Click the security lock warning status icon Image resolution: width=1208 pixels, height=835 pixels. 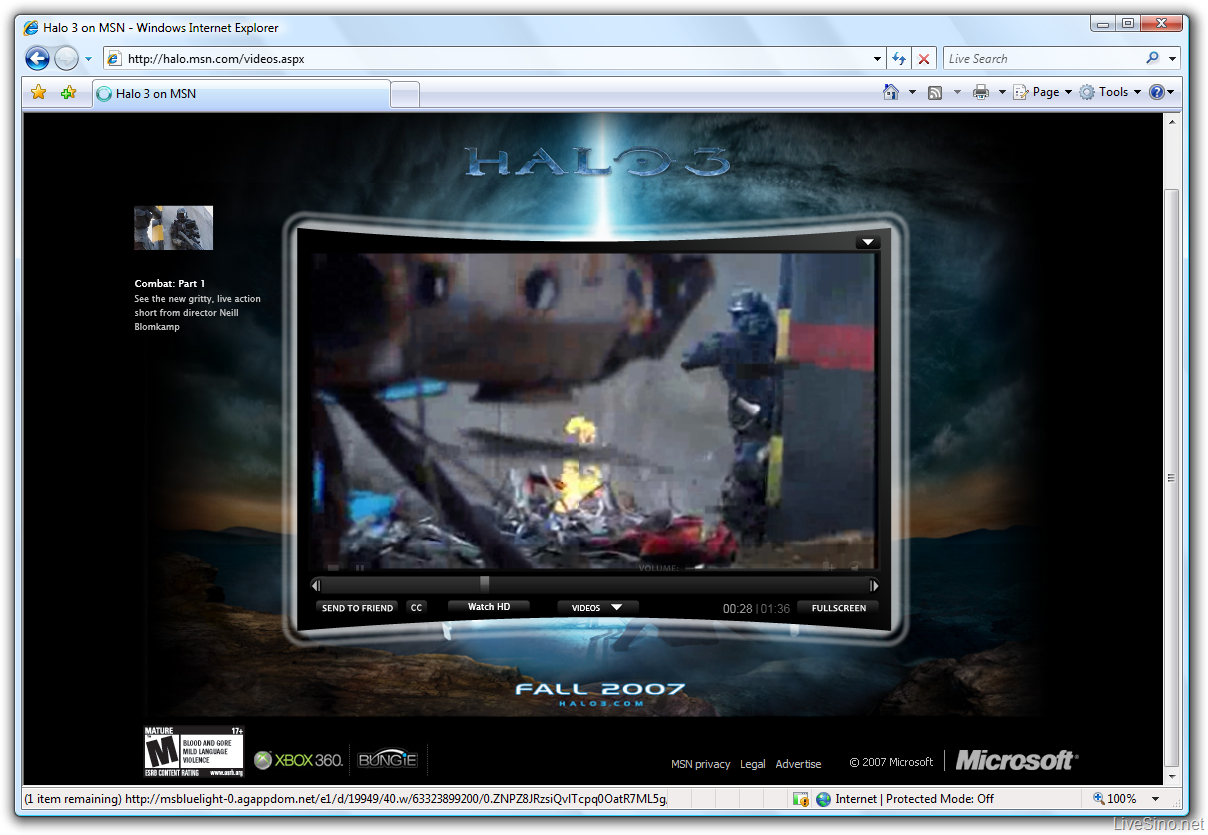(800, 799)
